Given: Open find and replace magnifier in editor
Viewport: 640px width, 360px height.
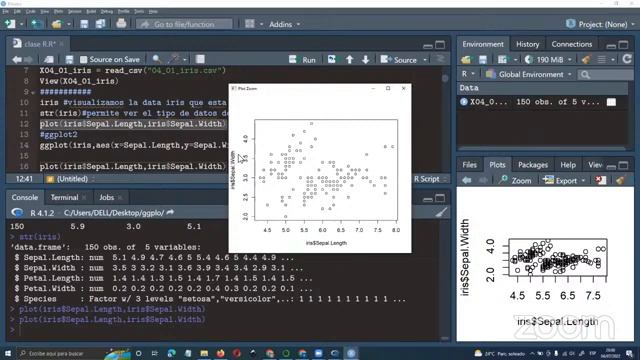Looking at the screenshot, I should [156, 60].
